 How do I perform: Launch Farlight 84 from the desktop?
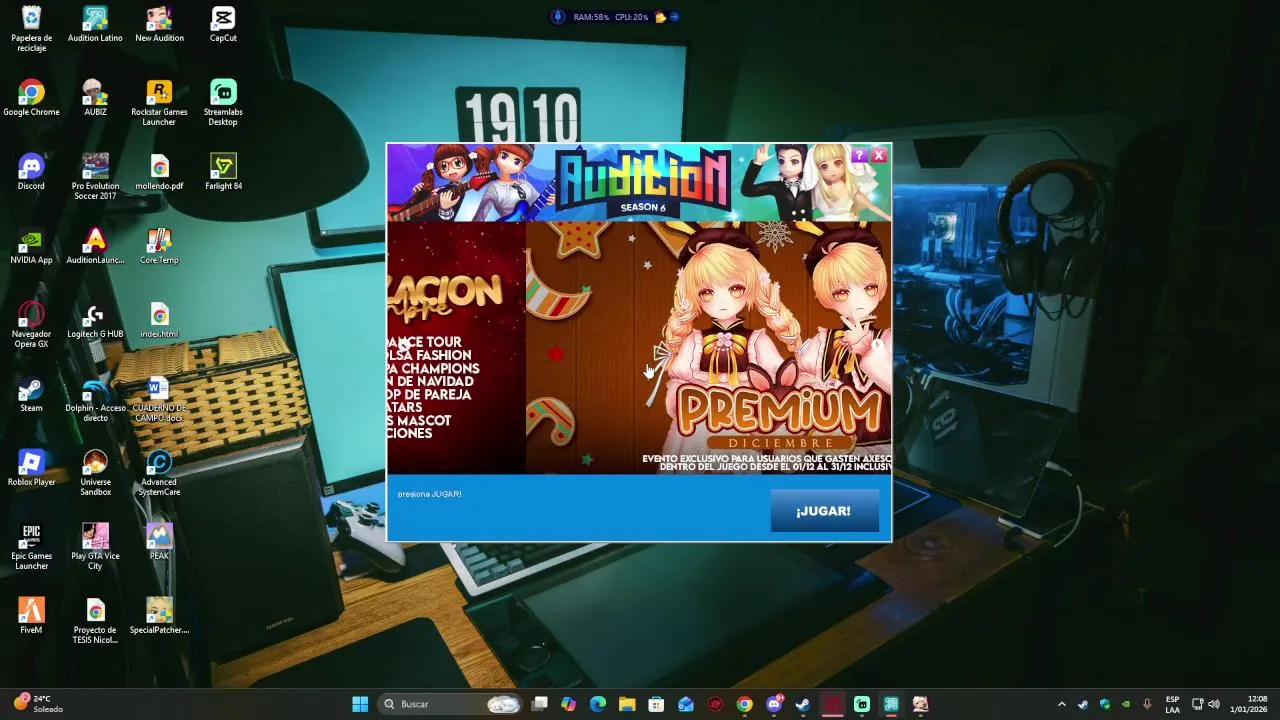223,172
